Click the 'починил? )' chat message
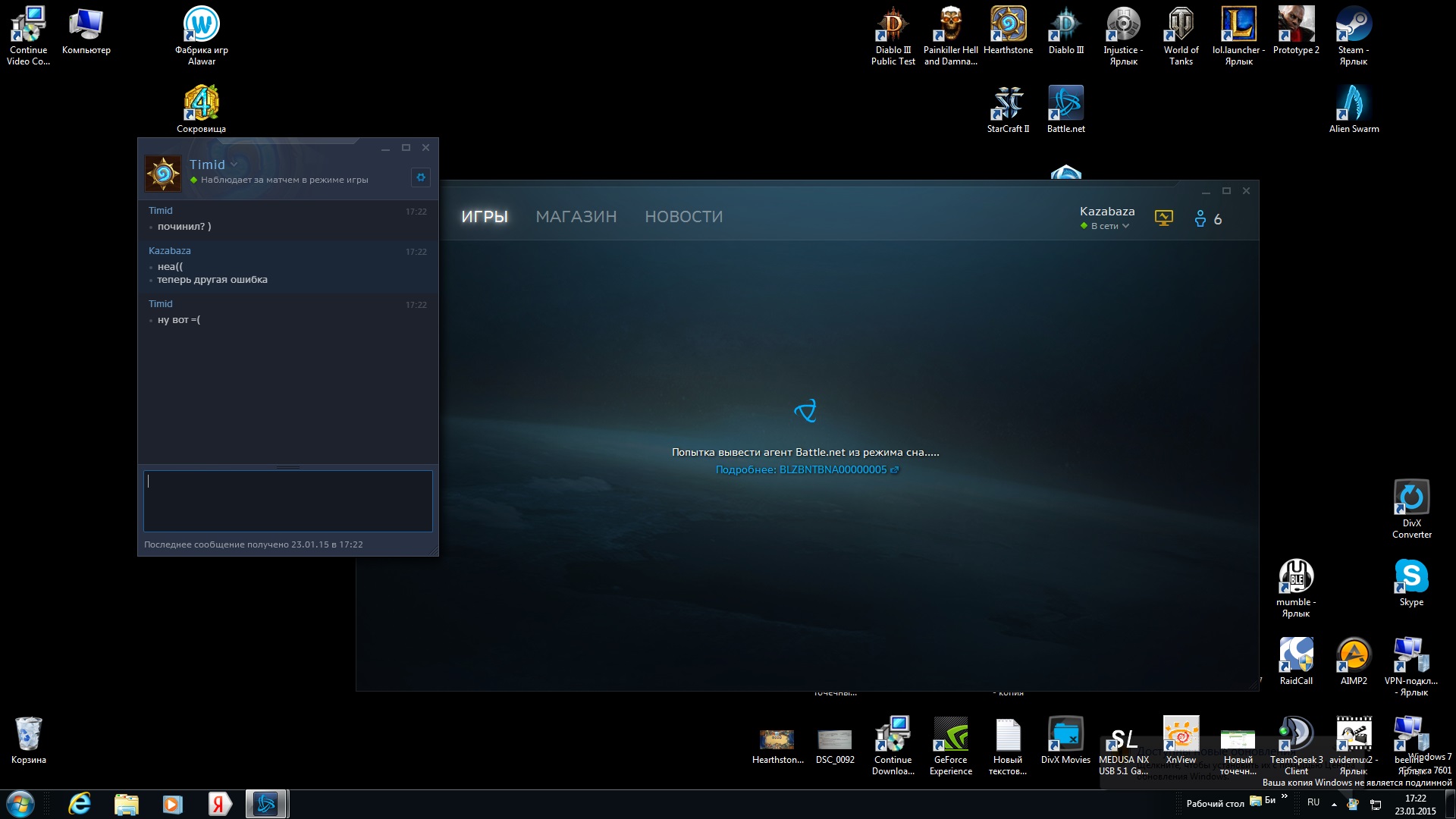The height and width of the screenshot is (819, 1456). click(184, 227)
